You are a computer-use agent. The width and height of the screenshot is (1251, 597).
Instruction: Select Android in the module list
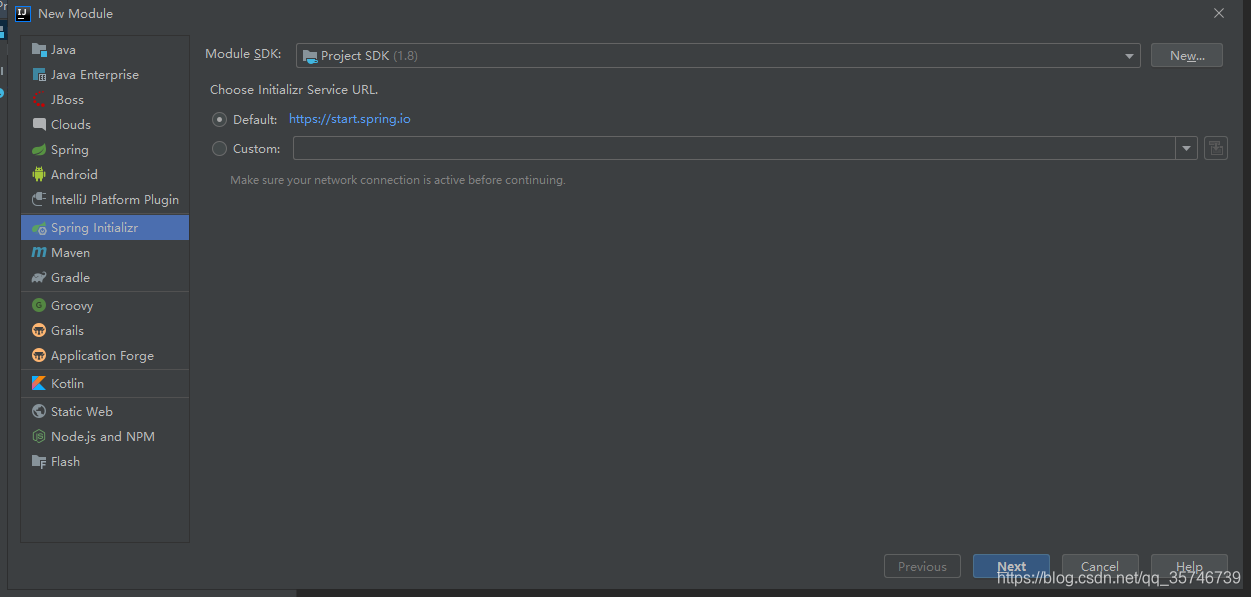point(105,175)
